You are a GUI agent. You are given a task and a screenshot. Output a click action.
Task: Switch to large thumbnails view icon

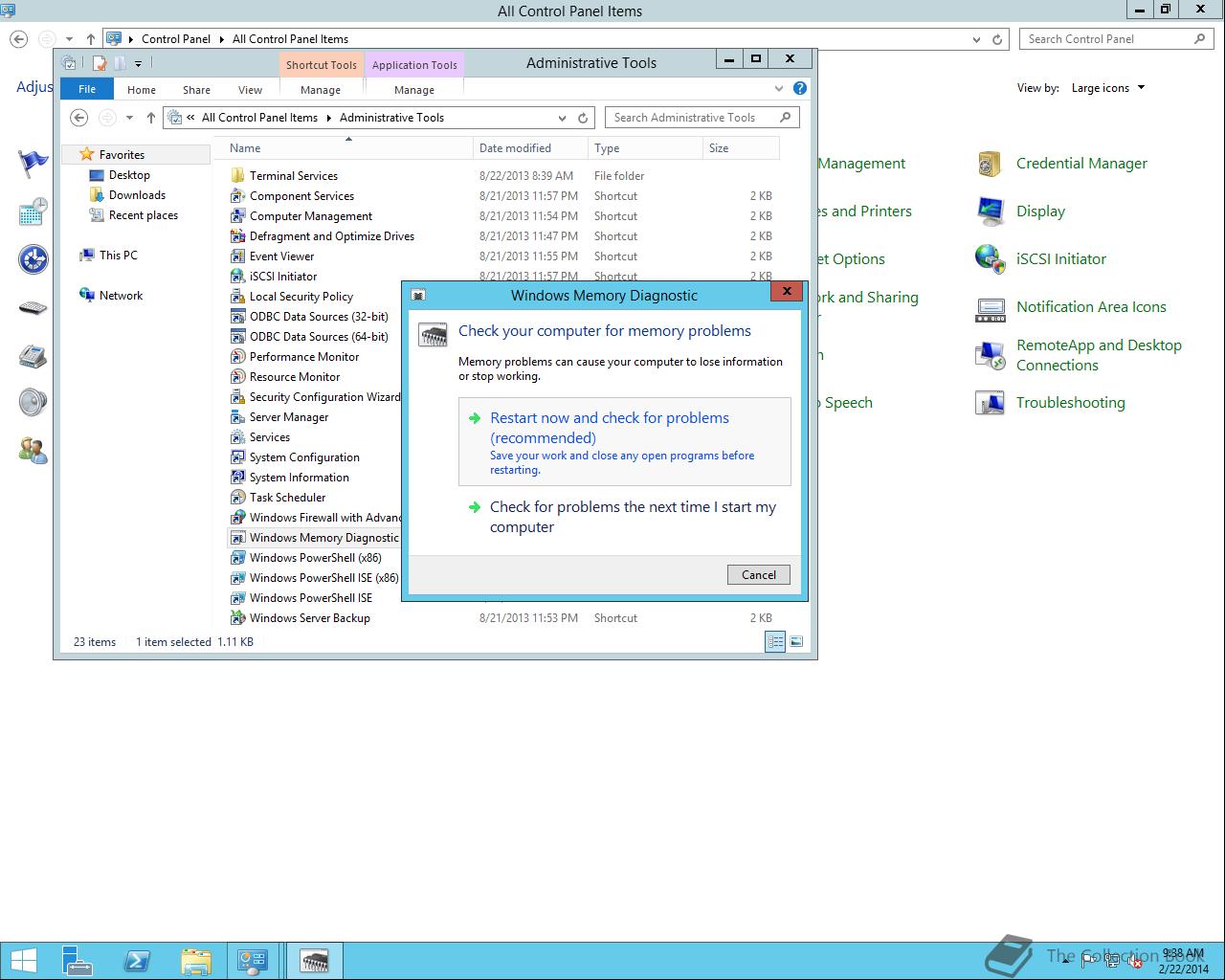pyautogui.click(x=796, y=642)
